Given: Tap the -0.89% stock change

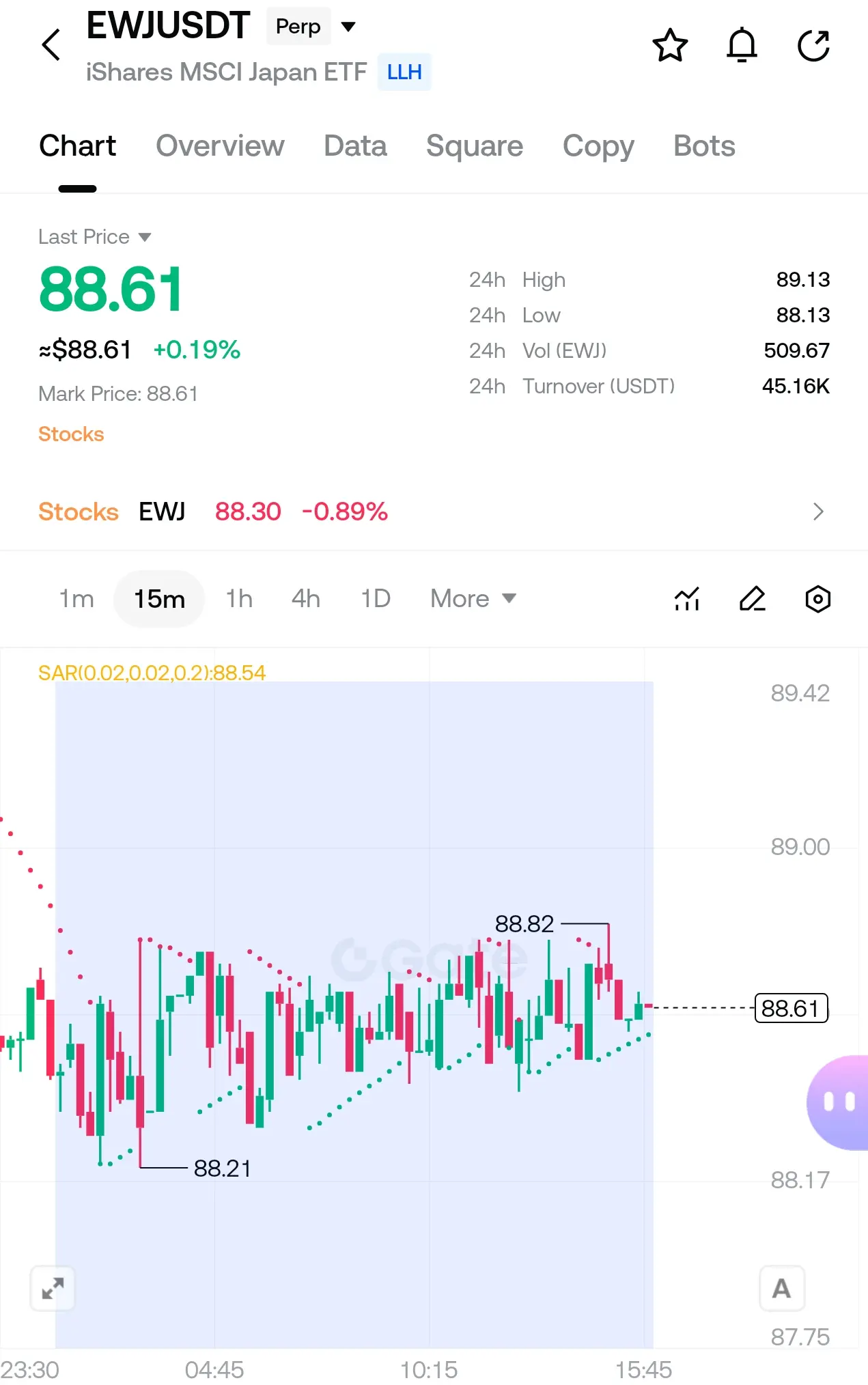Looking at the screenshot, I should coord(345,512).
